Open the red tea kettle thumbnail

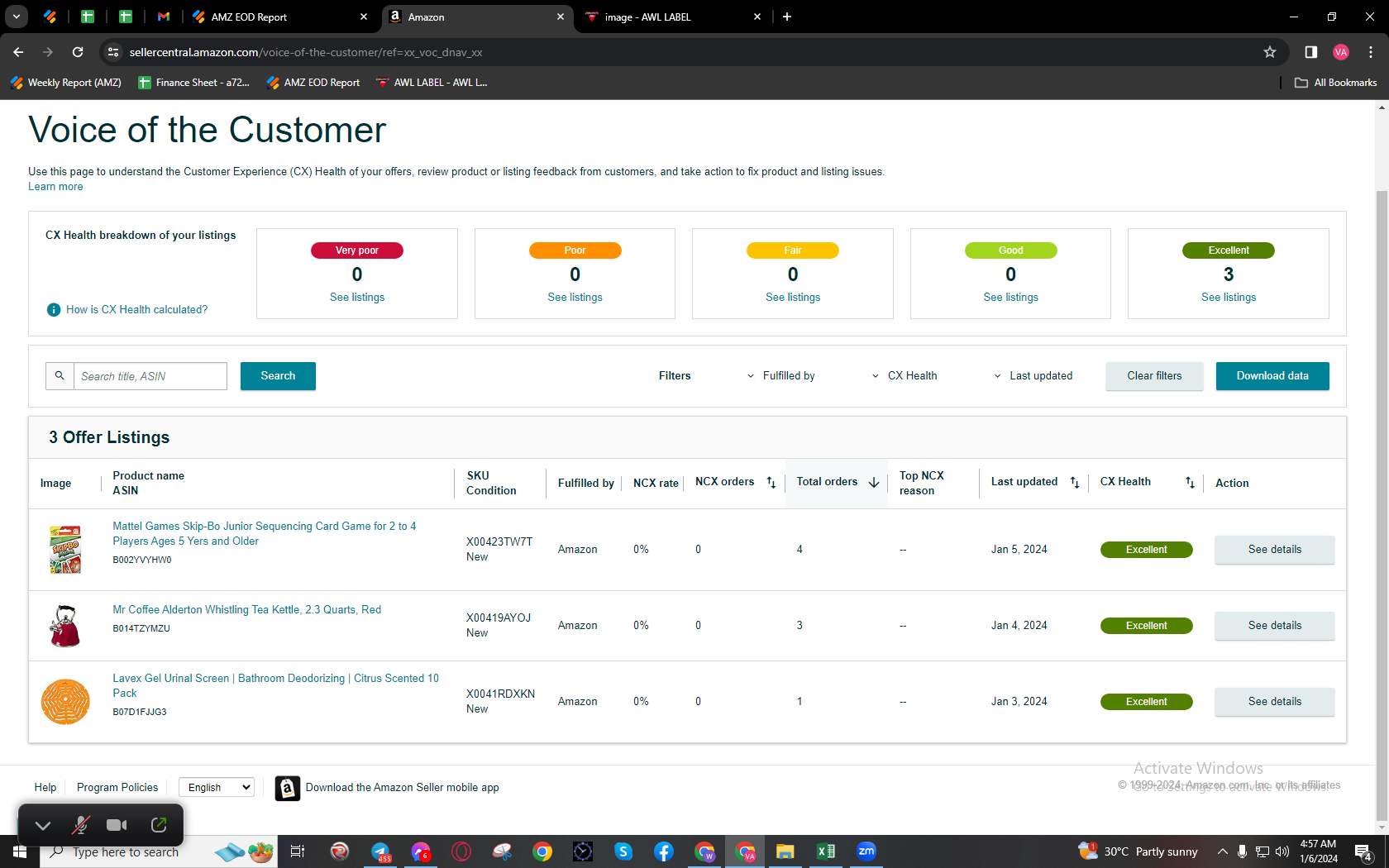tap(65, 626)
